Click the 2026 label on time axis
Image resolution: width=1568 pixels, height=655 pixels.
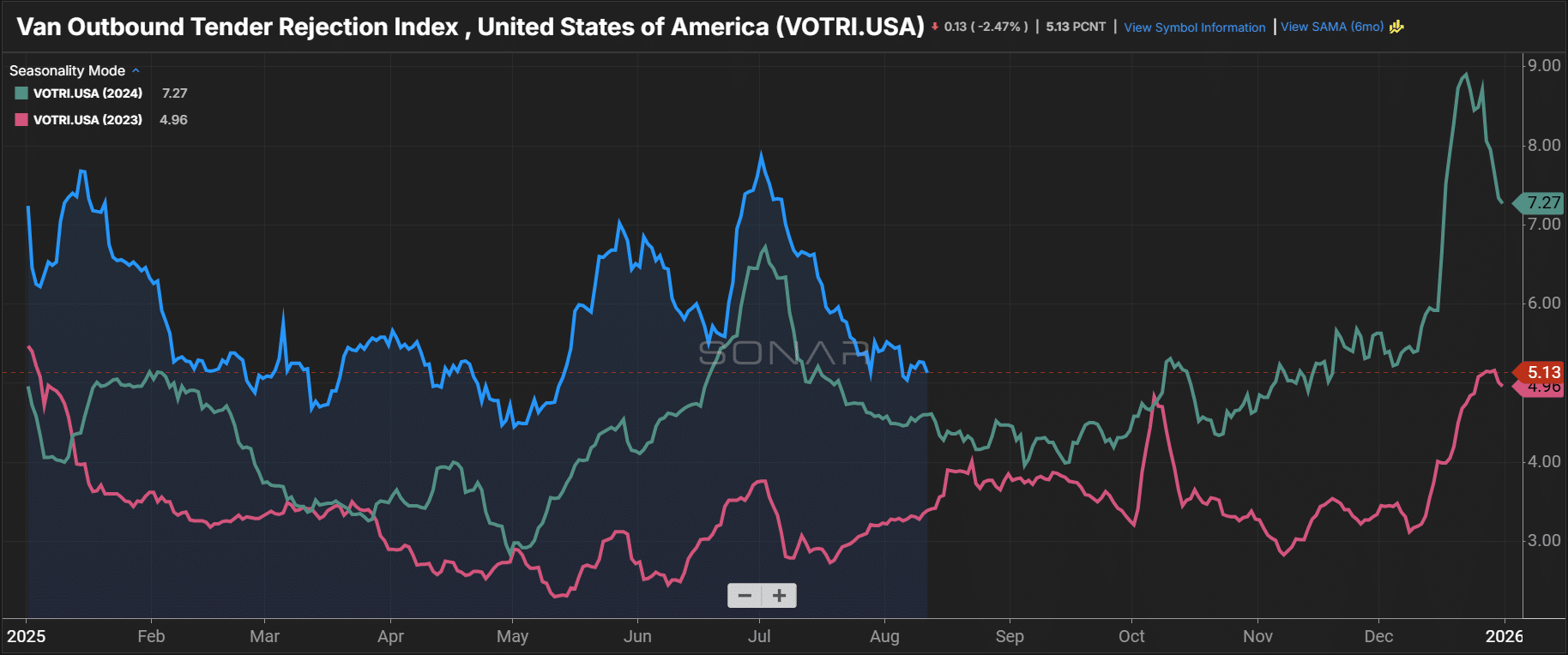click(1504, 636)
